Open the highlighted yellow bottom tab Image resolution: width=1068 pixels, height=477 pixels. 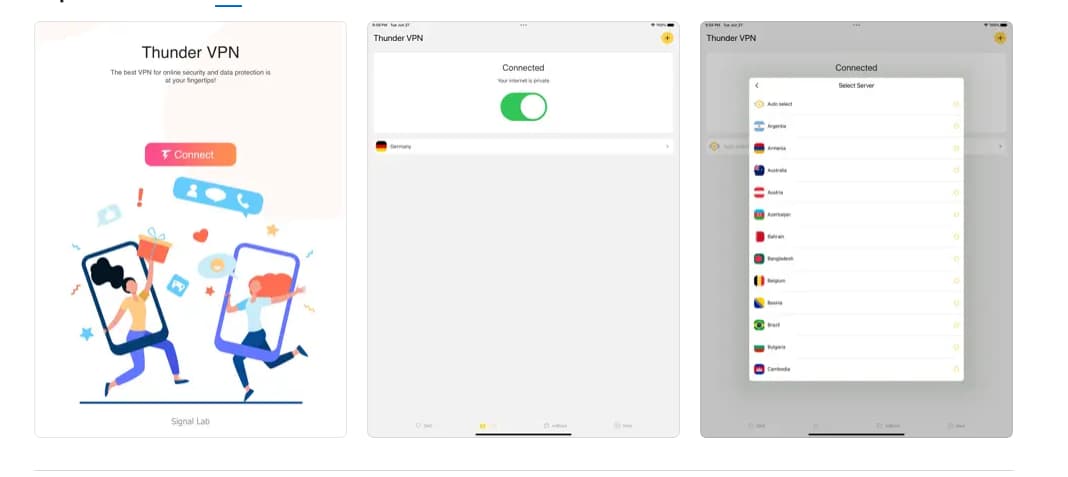click(x=488, y=426)
